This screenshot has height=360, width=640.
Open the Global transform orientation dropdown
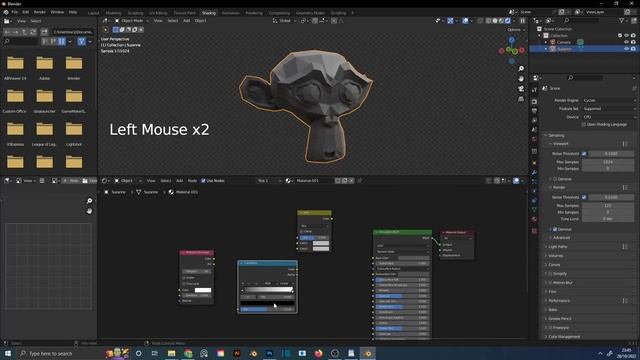284,20
